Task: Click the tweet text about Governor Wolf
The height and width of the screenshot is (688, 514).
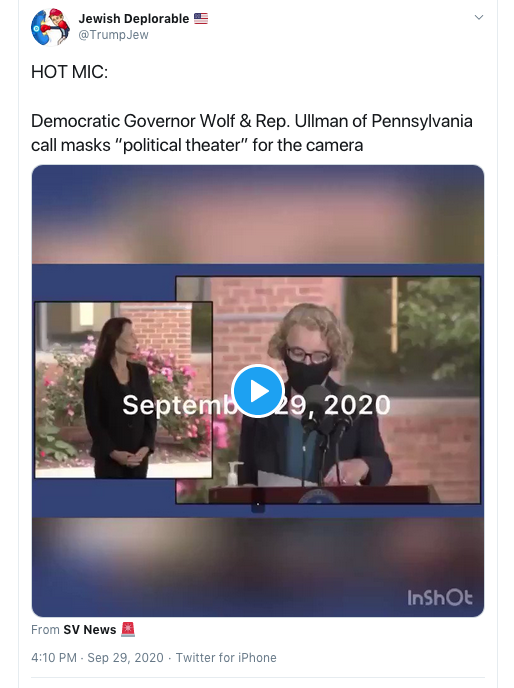Action: click(252, 133)
